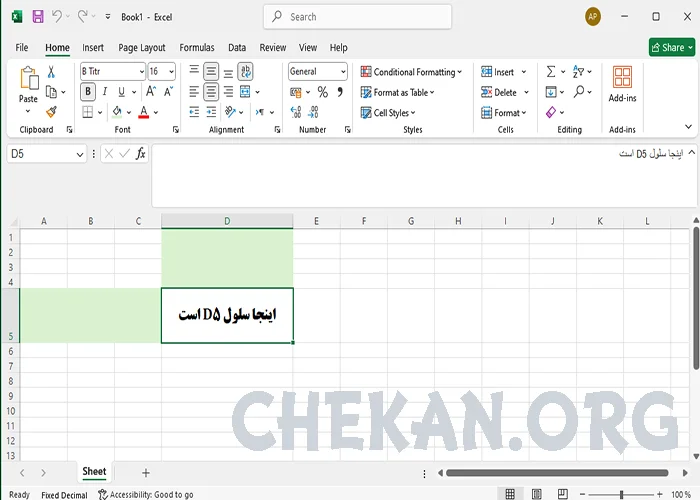The image size is (700, 500).
Task: Open the File menu
Action: click(x=21, y=47)
